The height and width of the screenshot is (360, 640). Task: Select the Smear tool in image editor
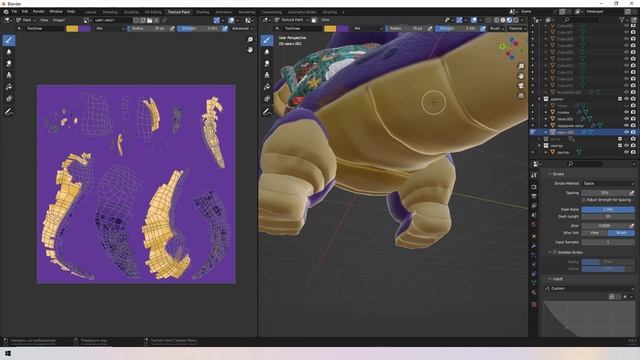[x=9, y=64]
